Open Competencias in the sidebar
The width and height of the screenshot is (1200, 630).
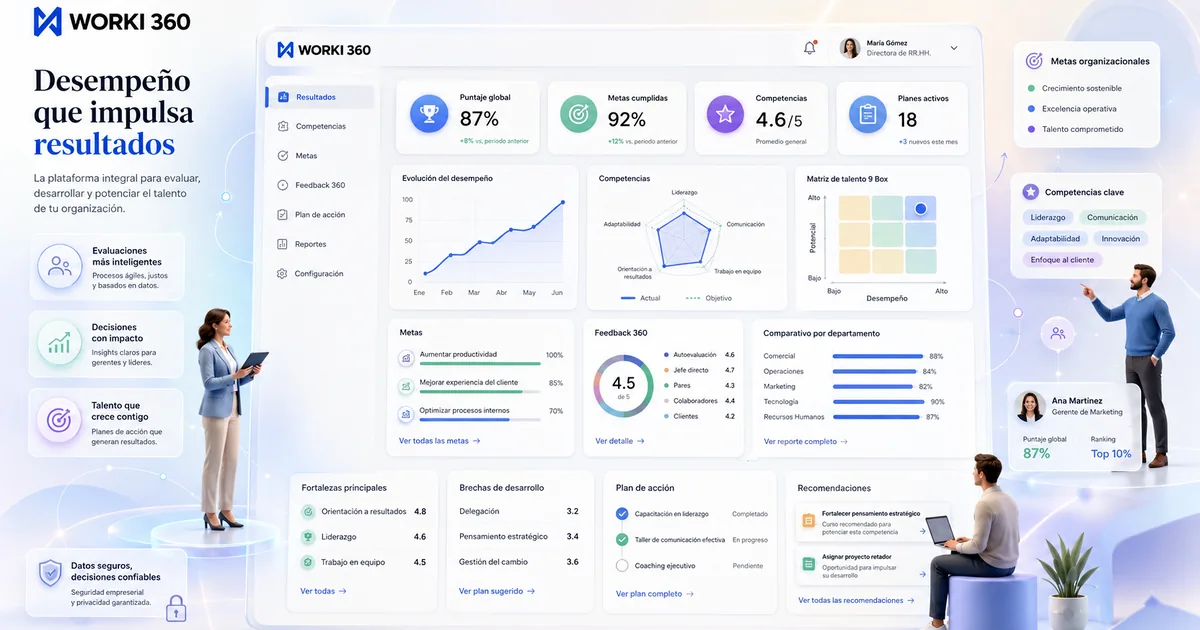[x=320, y=126]
